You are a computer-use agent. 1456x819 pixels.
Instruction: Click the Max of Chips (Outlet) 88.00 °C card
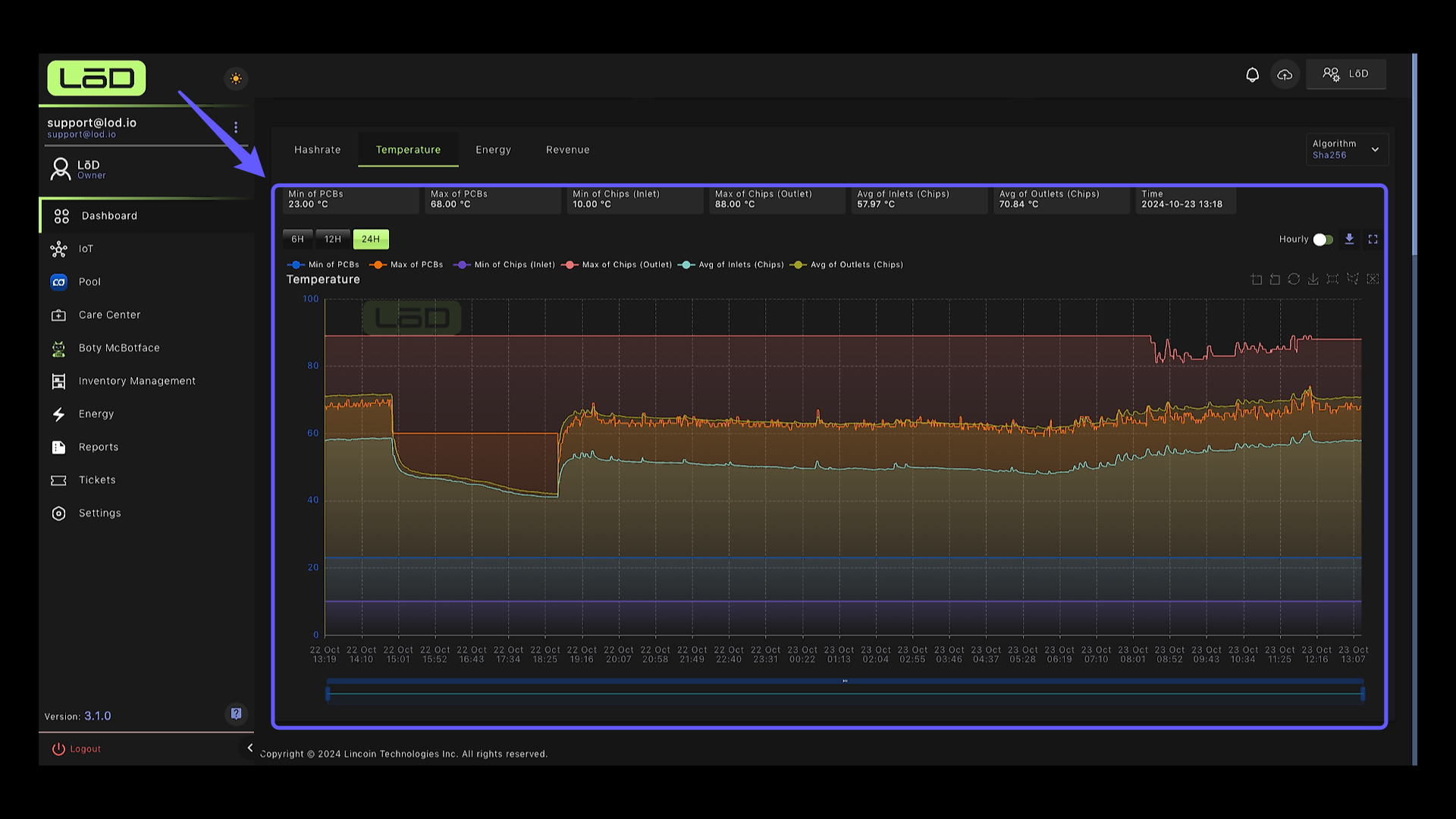click(777, 199)
